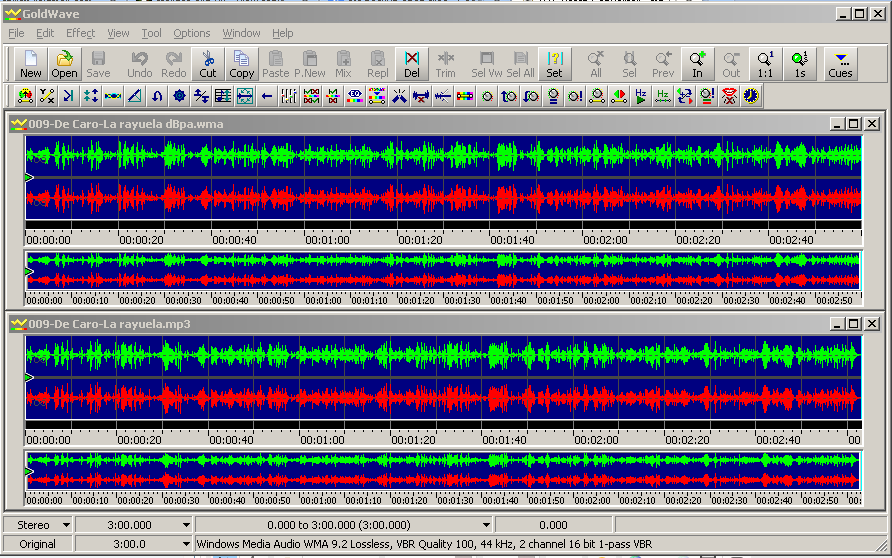Click the New file toolbar icon
The height and width of the screenshot is (558, 892).
point(31,64)
